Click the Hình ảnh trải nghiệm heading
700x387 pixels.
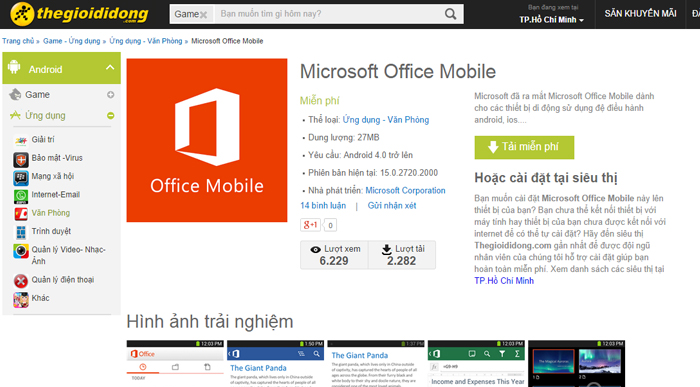click(x=210, y=322)
